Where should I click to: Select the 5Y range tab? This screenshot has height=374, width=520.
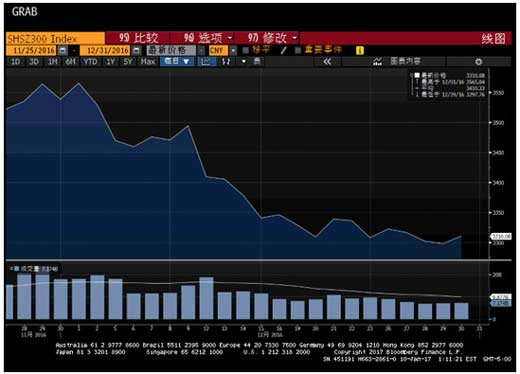128,62
